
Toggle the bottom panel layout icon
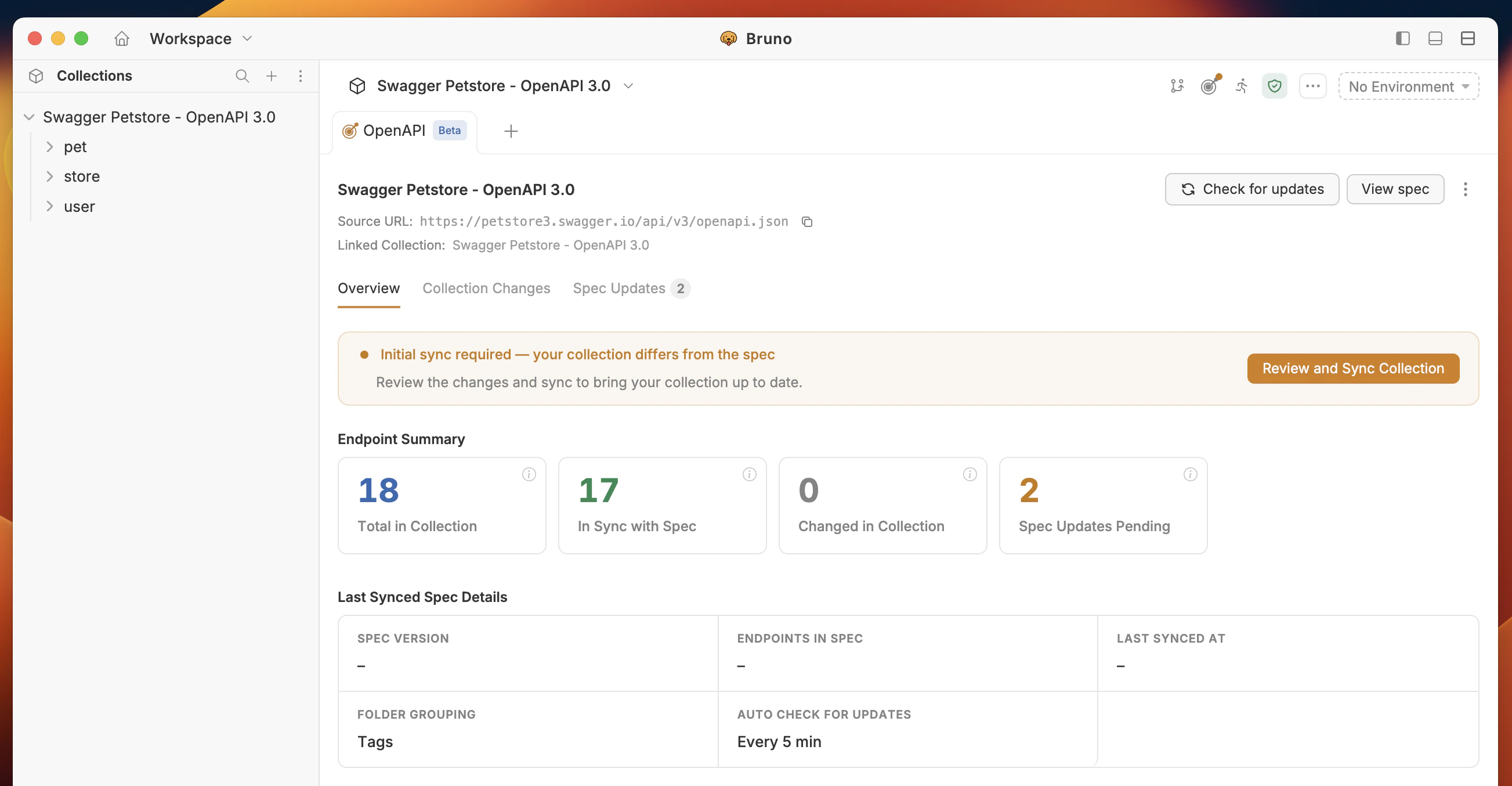[x=1435, y=39]
